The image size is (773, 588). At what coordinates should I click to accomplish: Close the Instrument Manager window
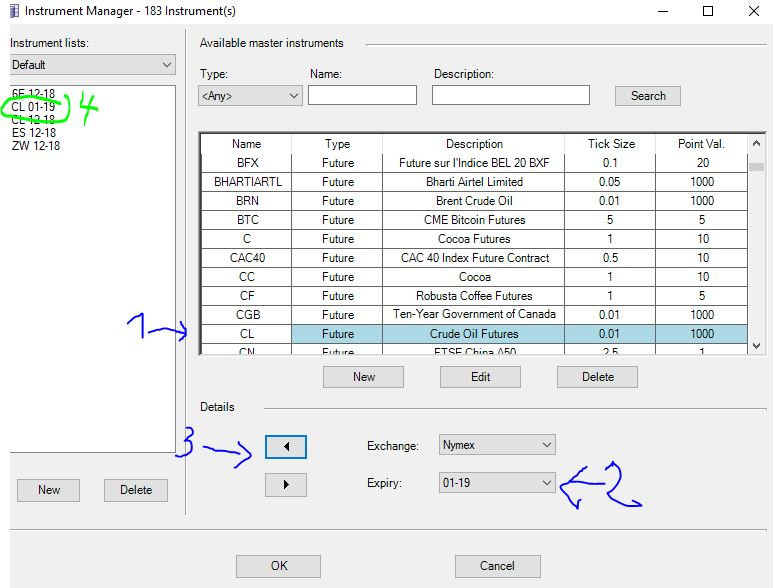(754, 11)
